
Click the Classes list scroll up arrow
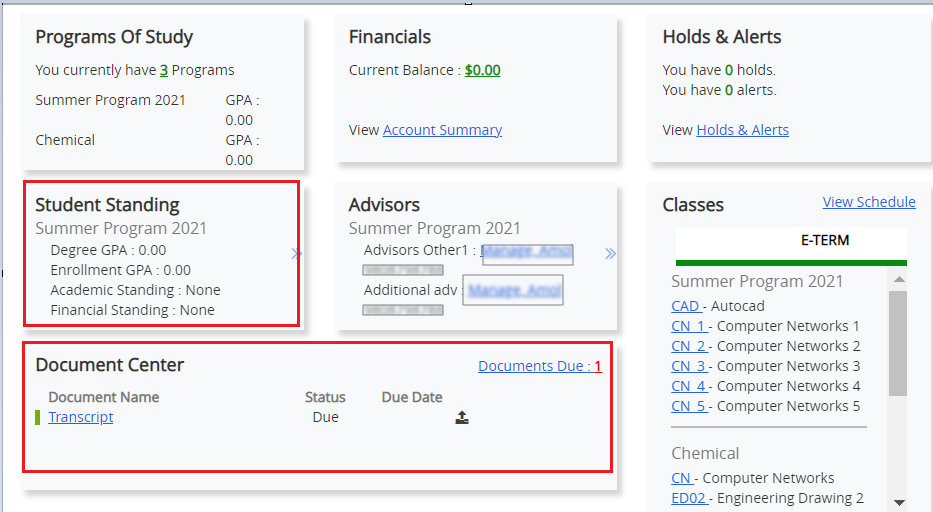pos(898,280)
